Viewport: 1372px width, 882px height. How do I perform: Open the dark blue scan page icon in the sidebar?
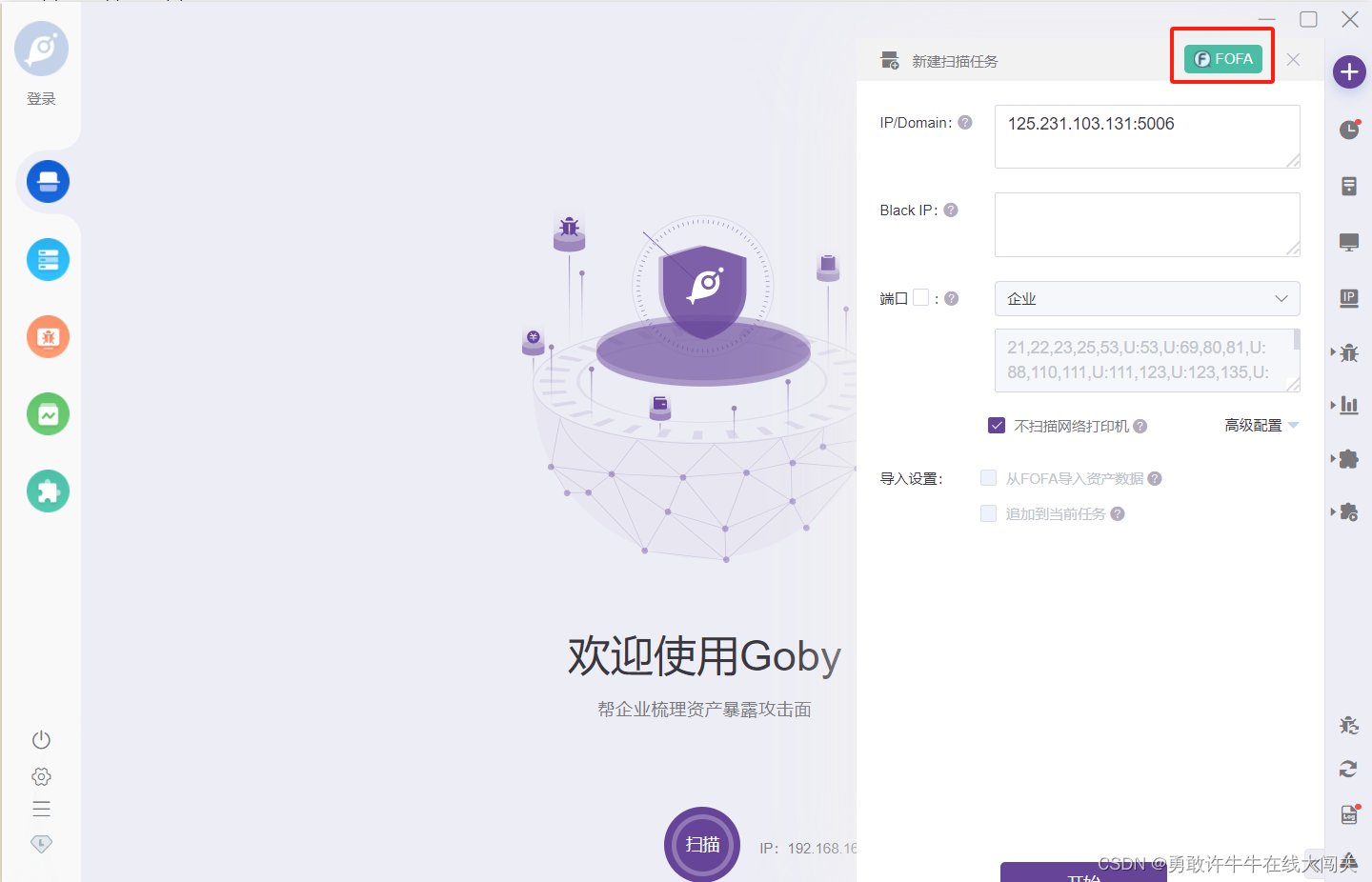tap(48, 181)
